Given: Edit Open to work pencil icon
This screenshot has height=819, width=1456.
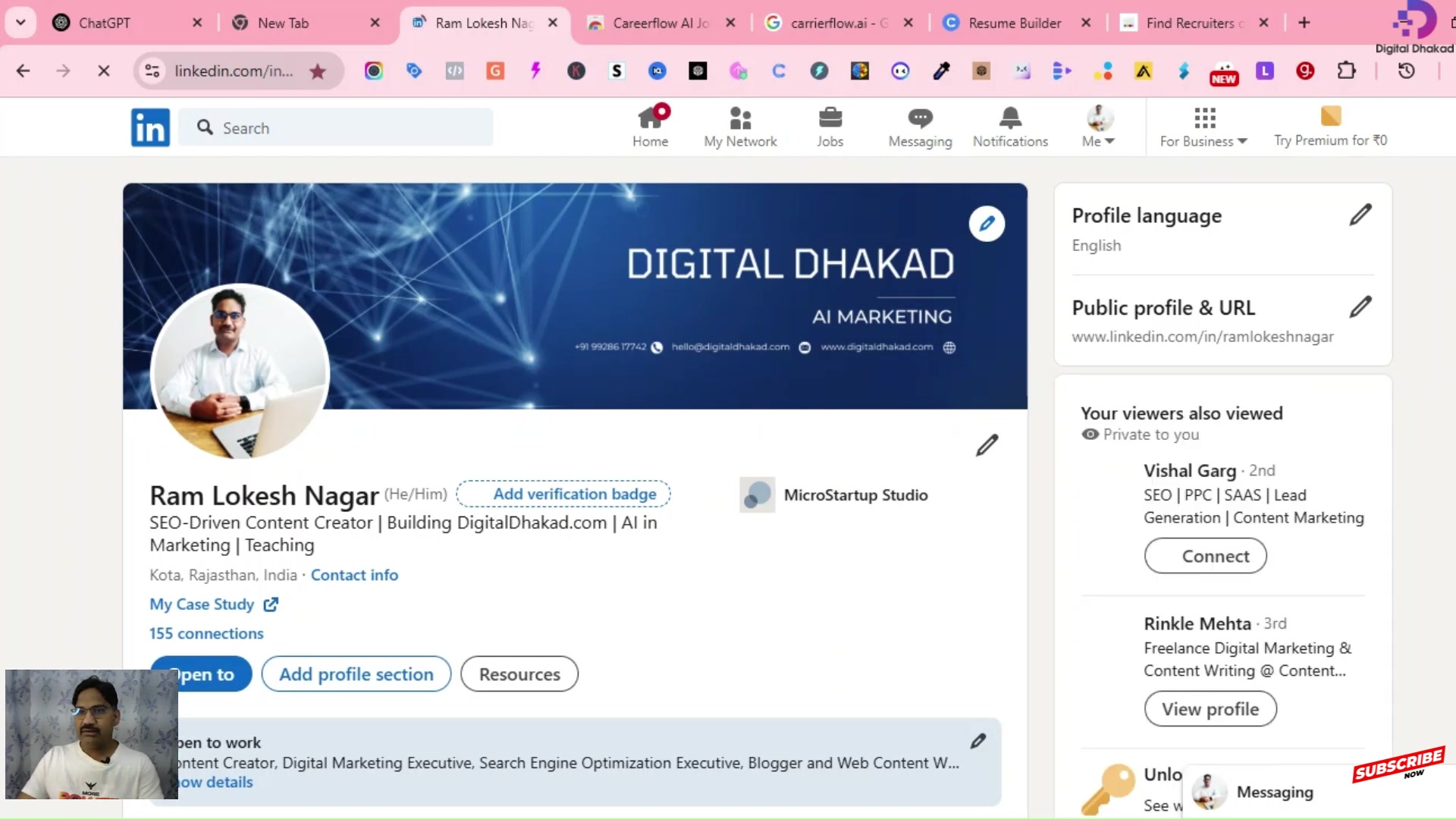Looking at the screenshot, I should 978,741.
